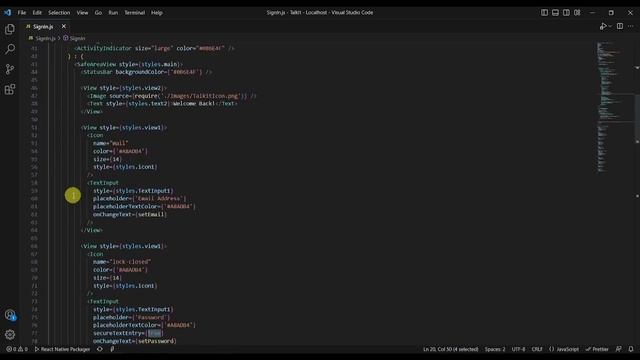The width and height of the screenshot is (640, 360).
Task: Click the name="mail" line
Action: pyautogui.click(x=111, y=143)
